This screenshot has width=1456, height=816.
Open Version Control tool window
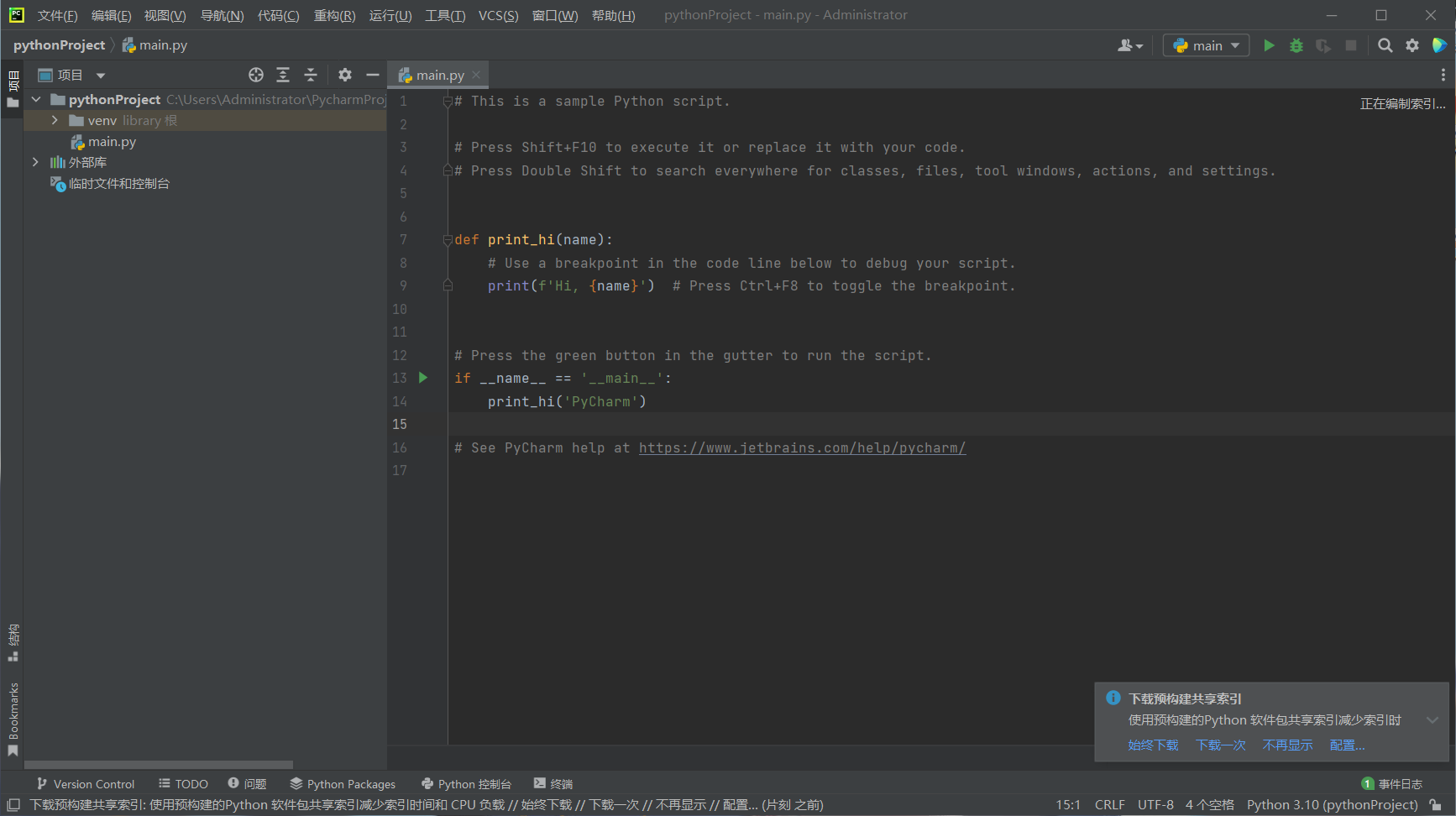[x=85, y=784]
